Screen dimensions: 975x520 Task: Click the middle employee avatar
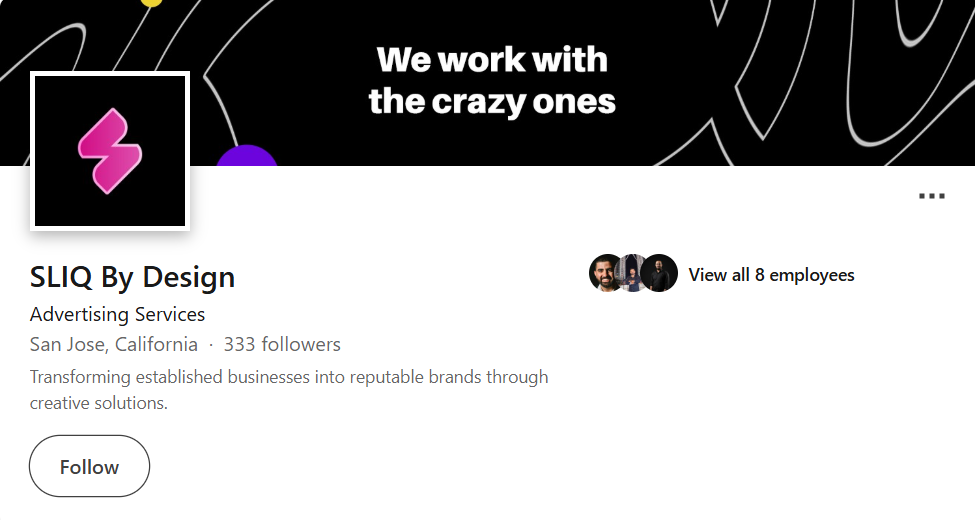(632, 273)
